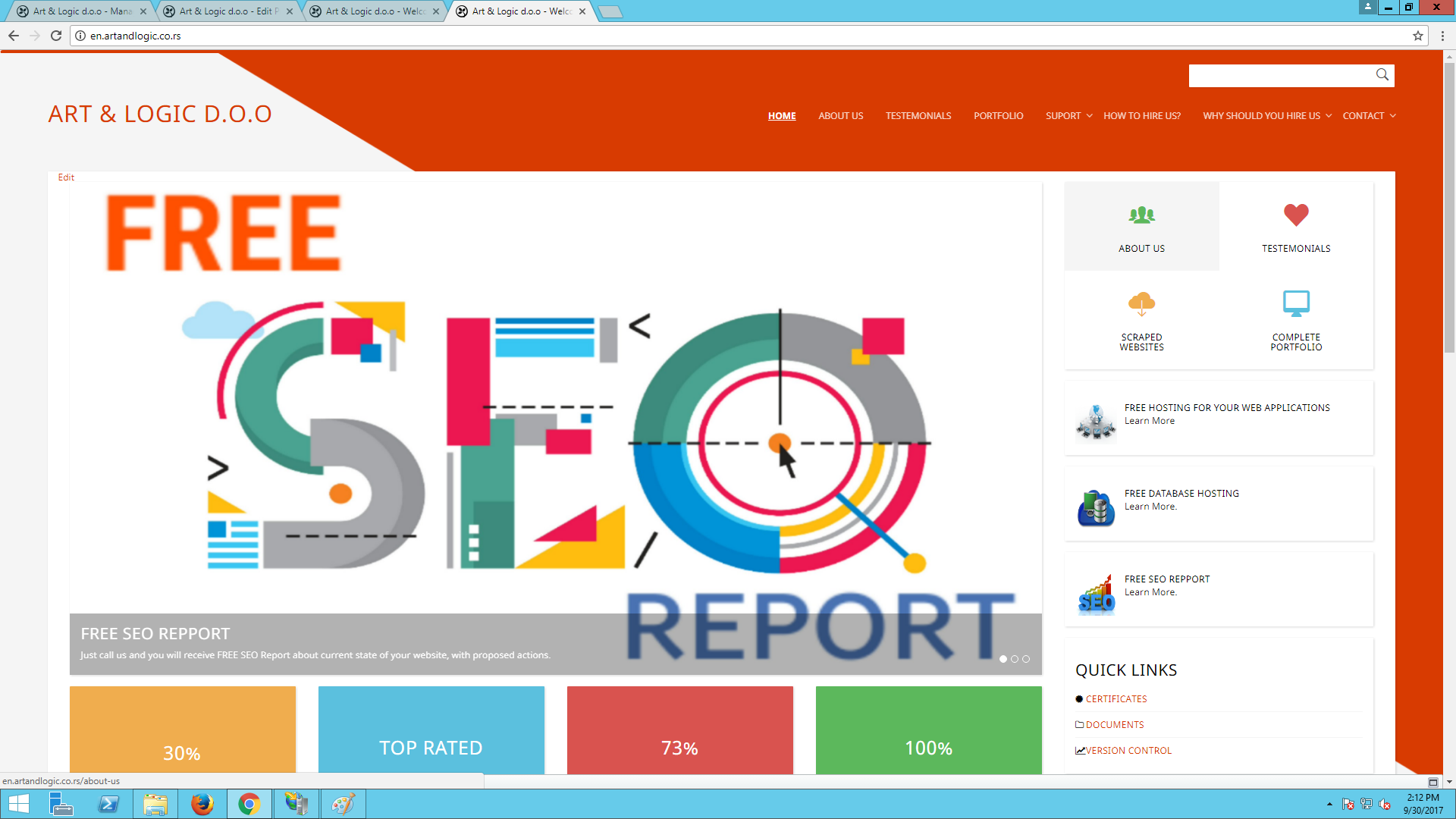Click the Edit link above the slider
This screenshot has width=1456, height=819.
click(66, 177)
